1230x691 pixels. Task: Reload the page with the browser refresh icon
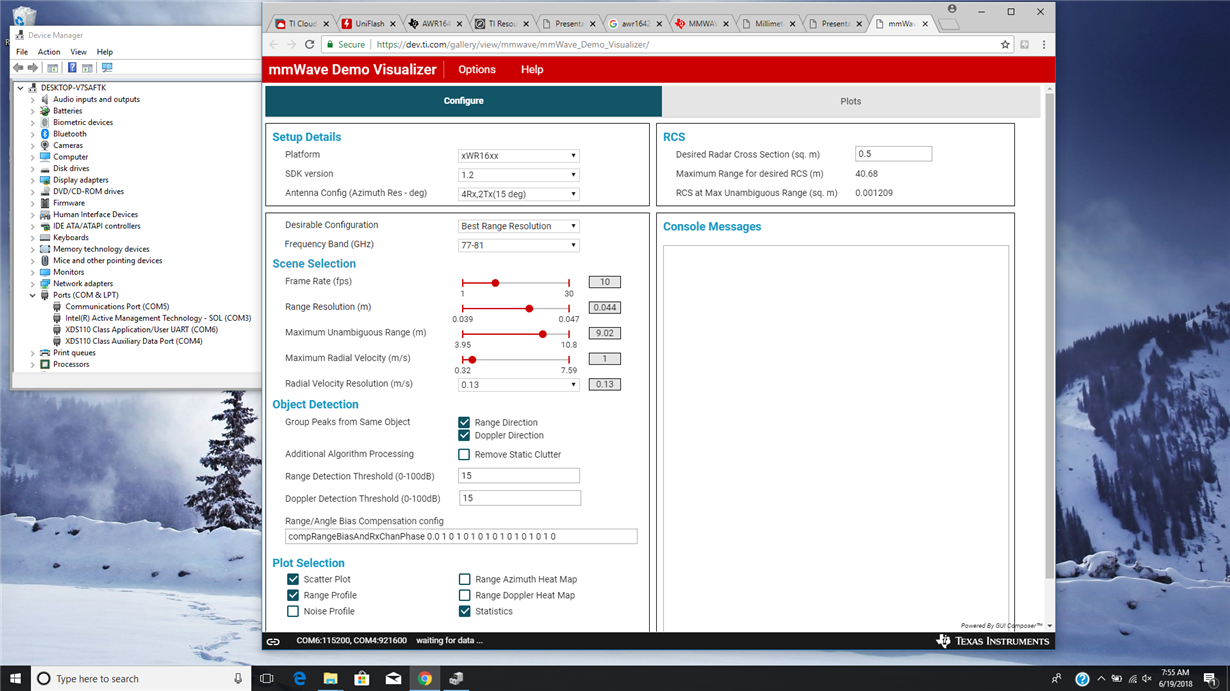click(309, 44)
